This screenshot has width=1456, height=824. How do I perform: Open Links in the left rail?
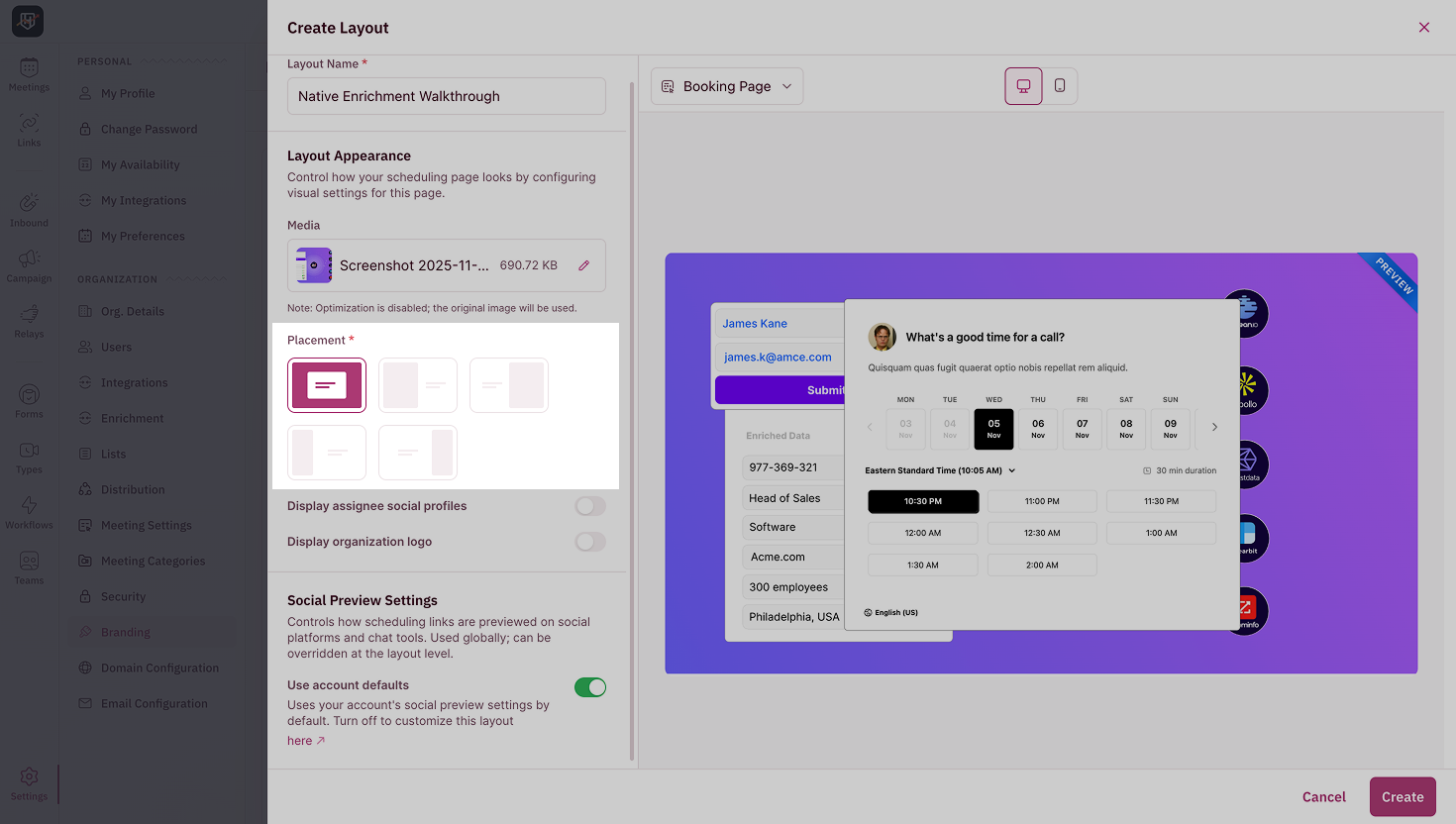(29, 130)
